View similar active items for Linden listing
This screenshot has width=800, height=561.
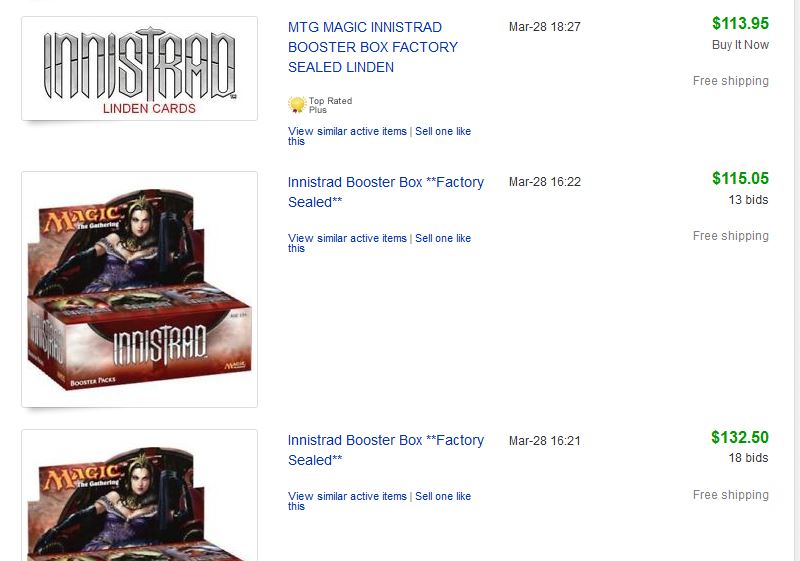(347, 131)
